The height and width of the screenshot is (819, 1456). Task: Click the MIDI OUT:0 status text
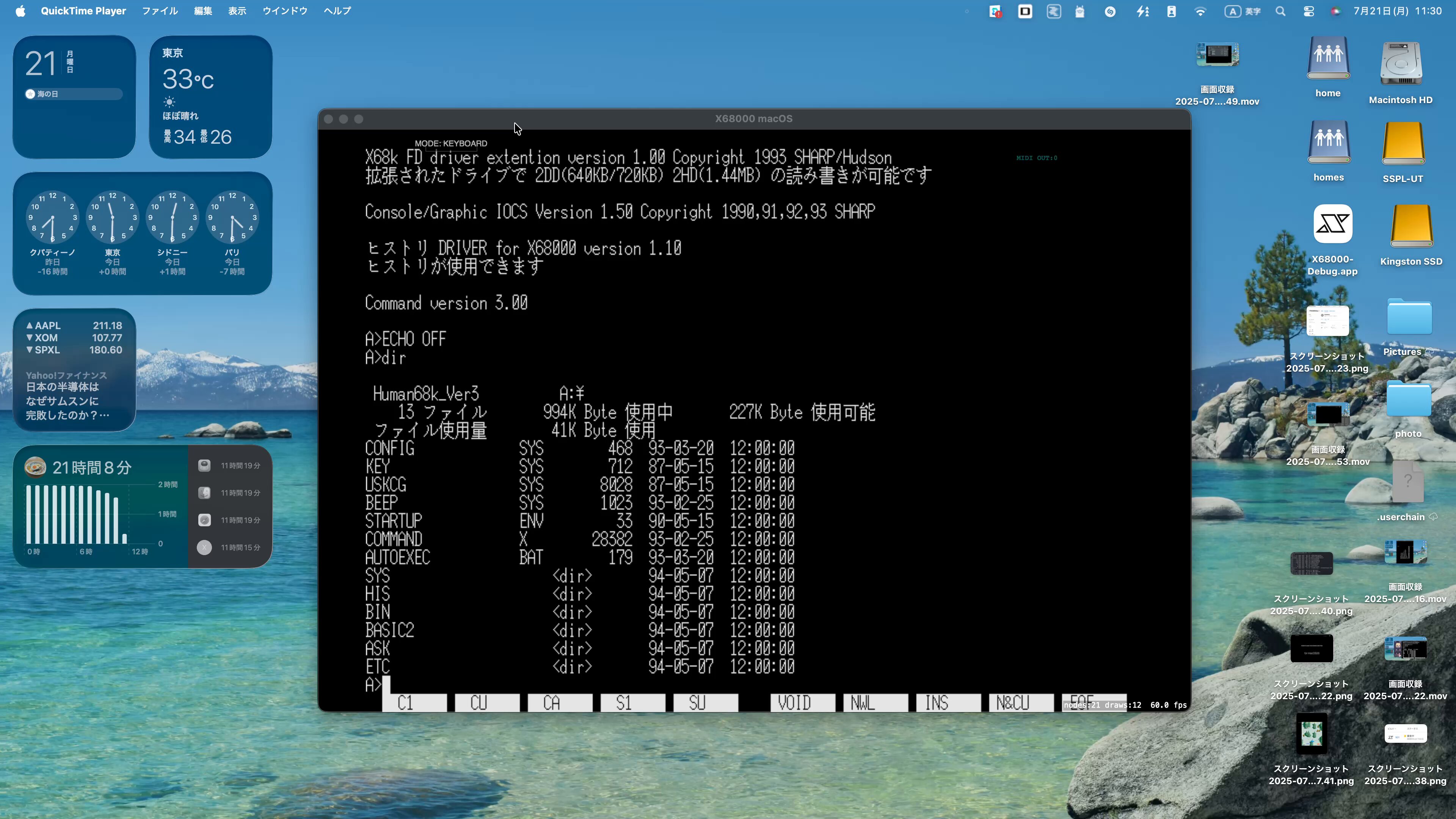[x=1037, y=158]
